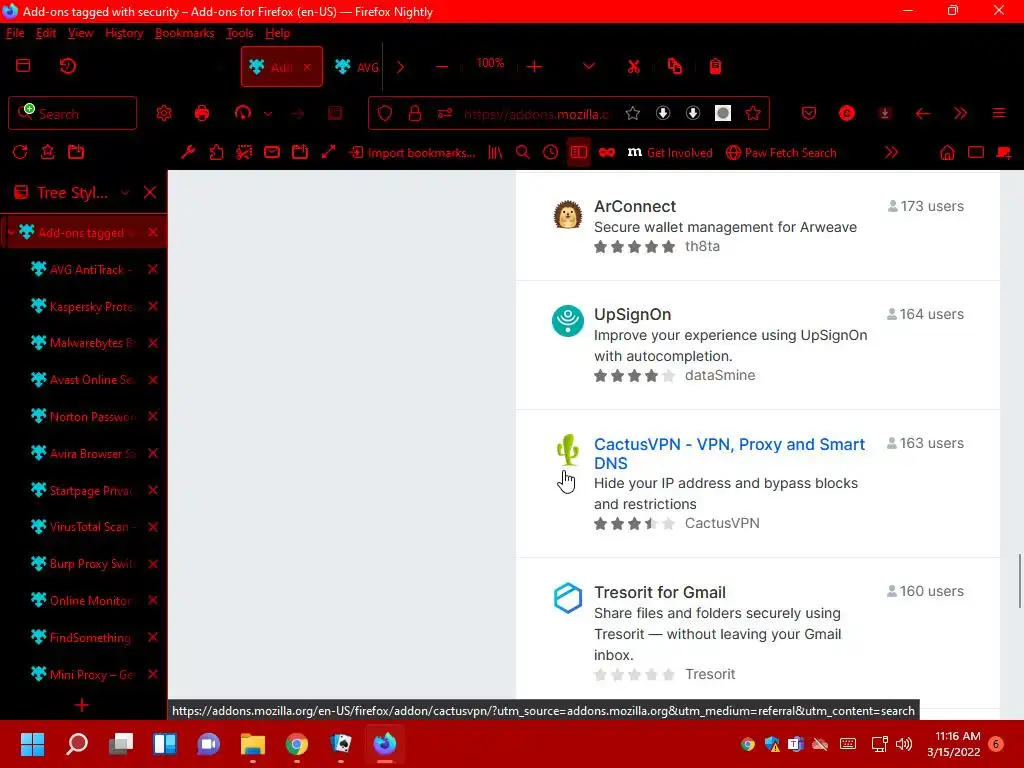Focus the Search input field
This screenshot has width=1024, height=768.
tap(72, 114)
